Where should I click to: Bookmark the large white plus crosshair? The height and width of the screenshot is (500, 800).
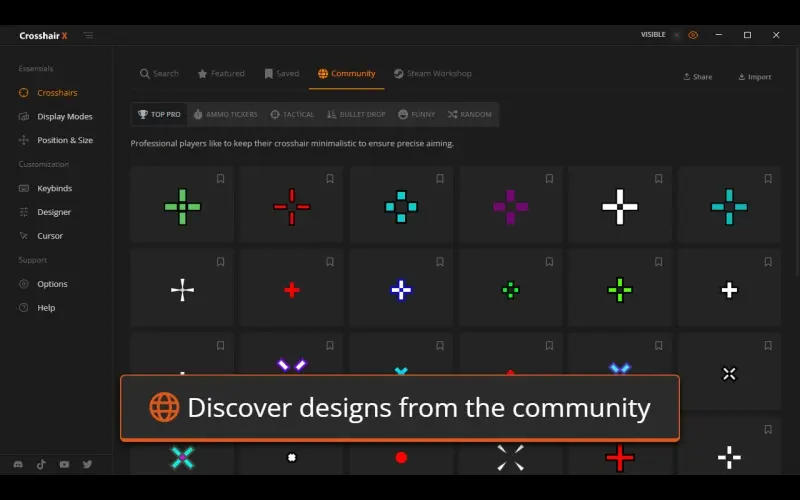click(658, 179)
